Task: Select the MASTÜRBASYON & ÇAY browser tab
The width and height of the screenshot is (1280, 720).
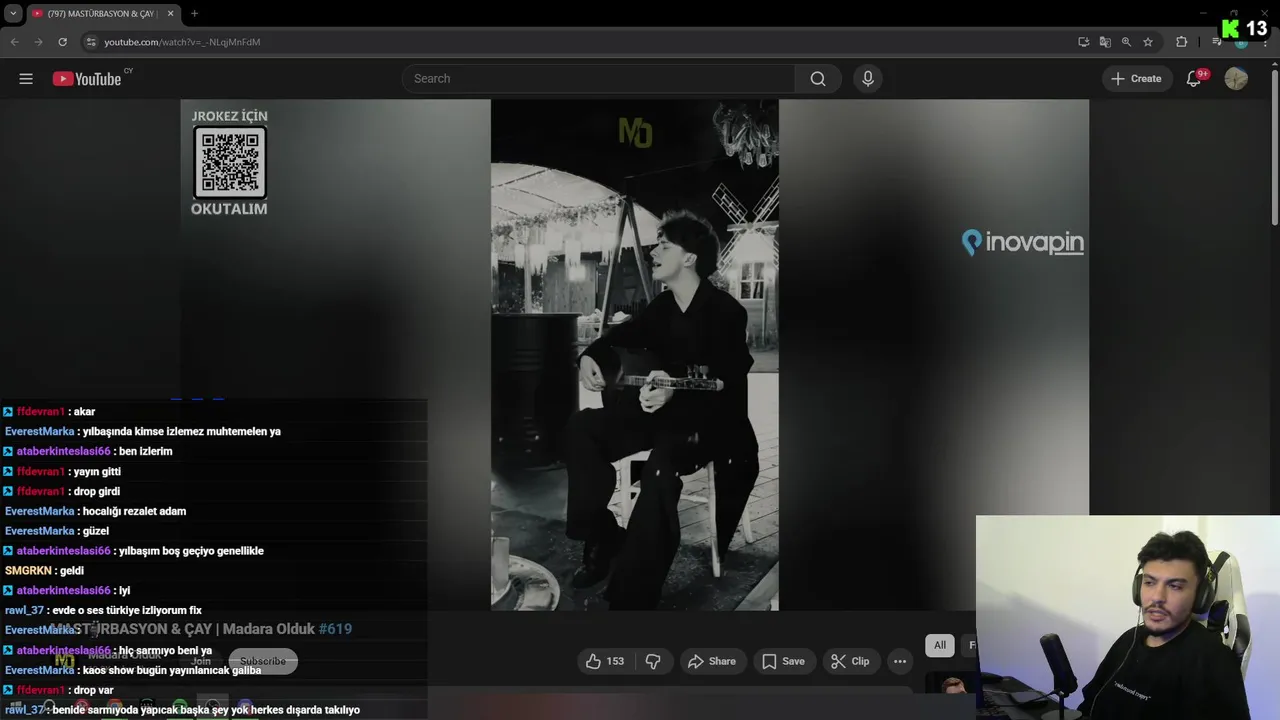Action: 103,13
